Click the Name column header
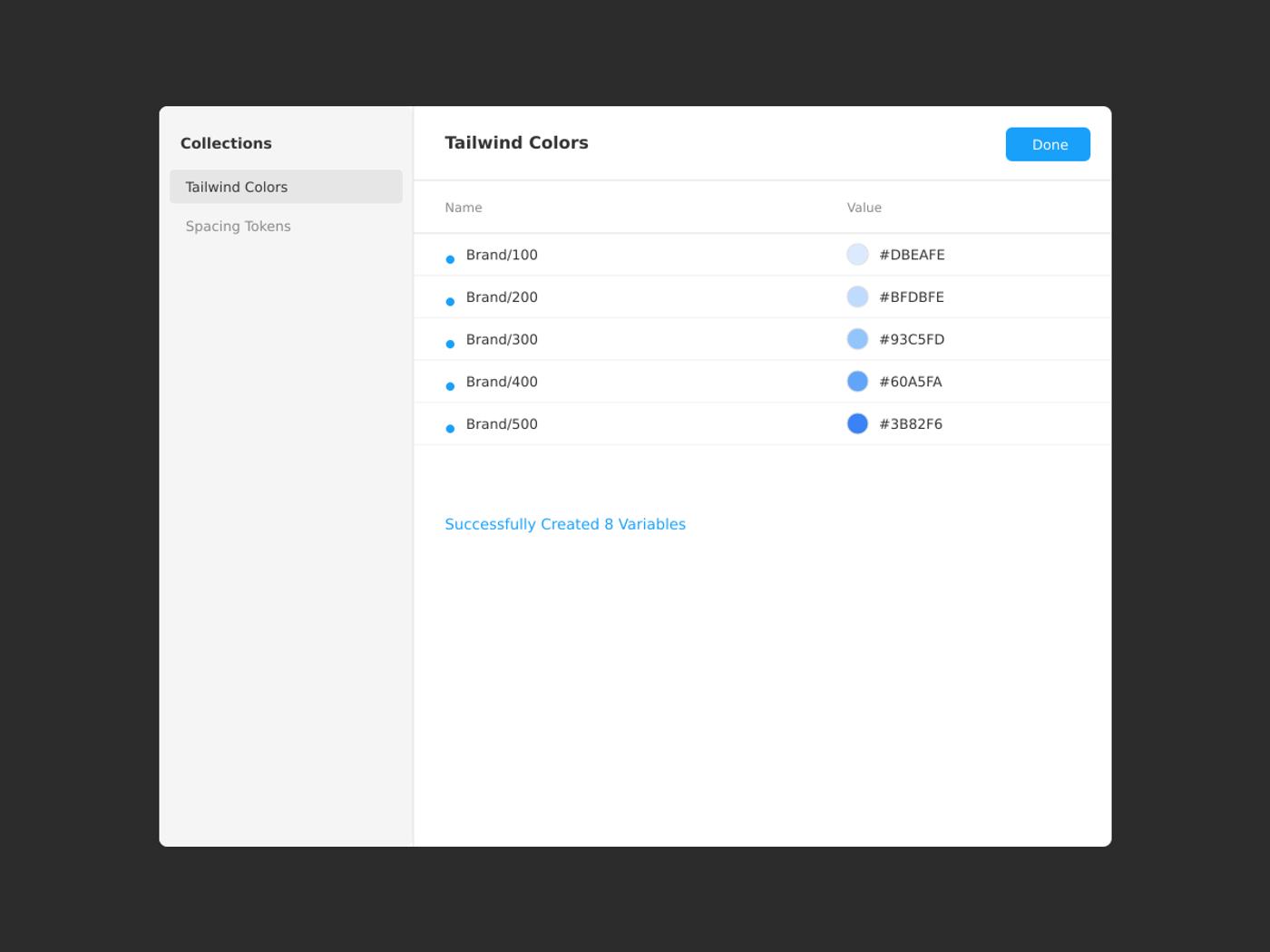This screenshot has width=1270, height=952. click(x=464, y=208)
